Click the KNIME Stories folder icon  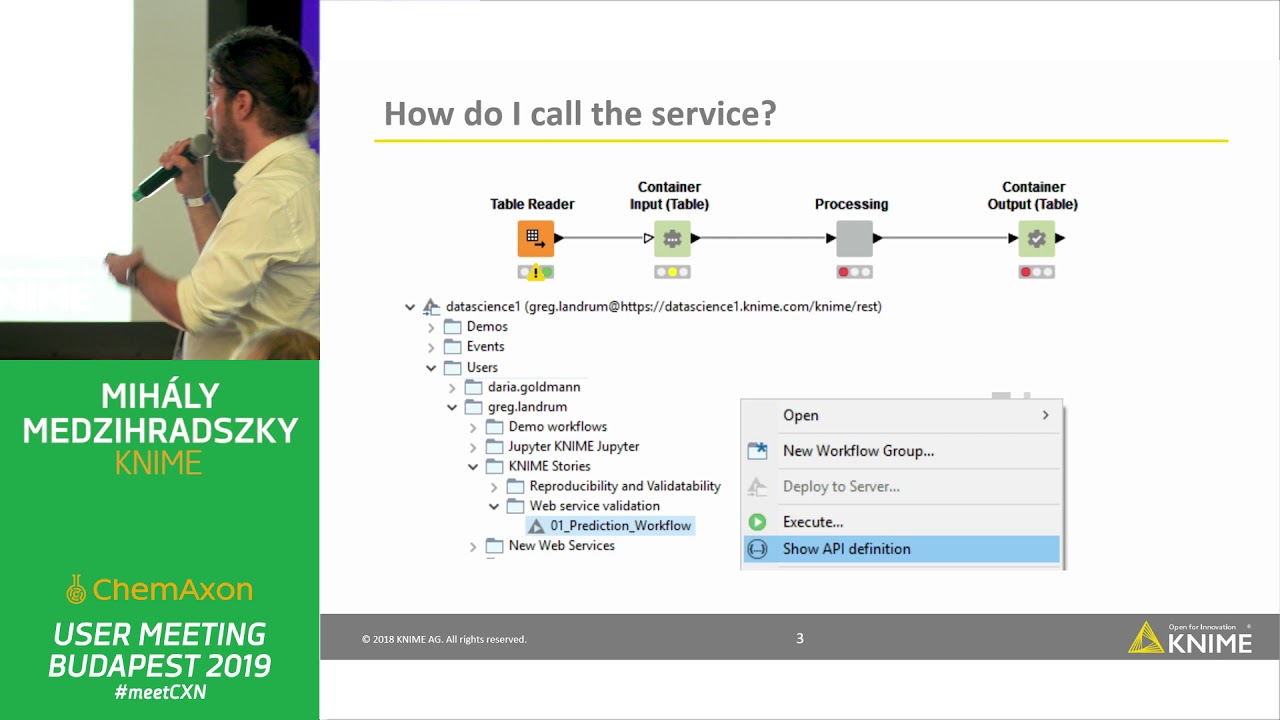click(x=494, y=466)
